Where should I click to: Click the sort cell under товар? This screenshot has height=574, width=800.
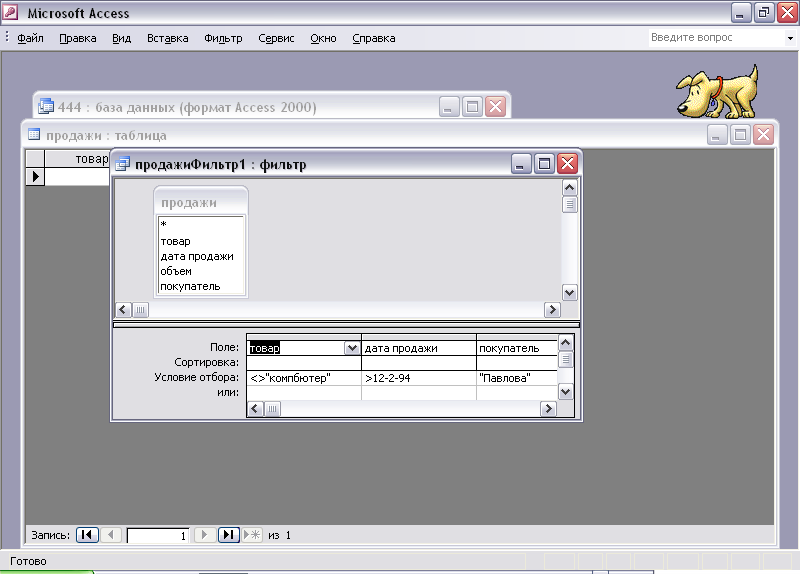pos(304,363)
